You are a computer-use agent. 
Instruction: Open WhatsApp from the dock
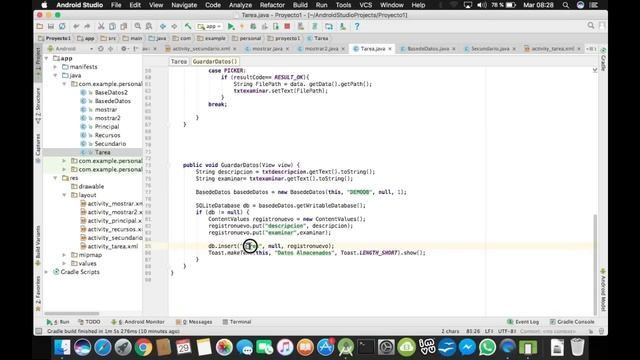[487, 348]
